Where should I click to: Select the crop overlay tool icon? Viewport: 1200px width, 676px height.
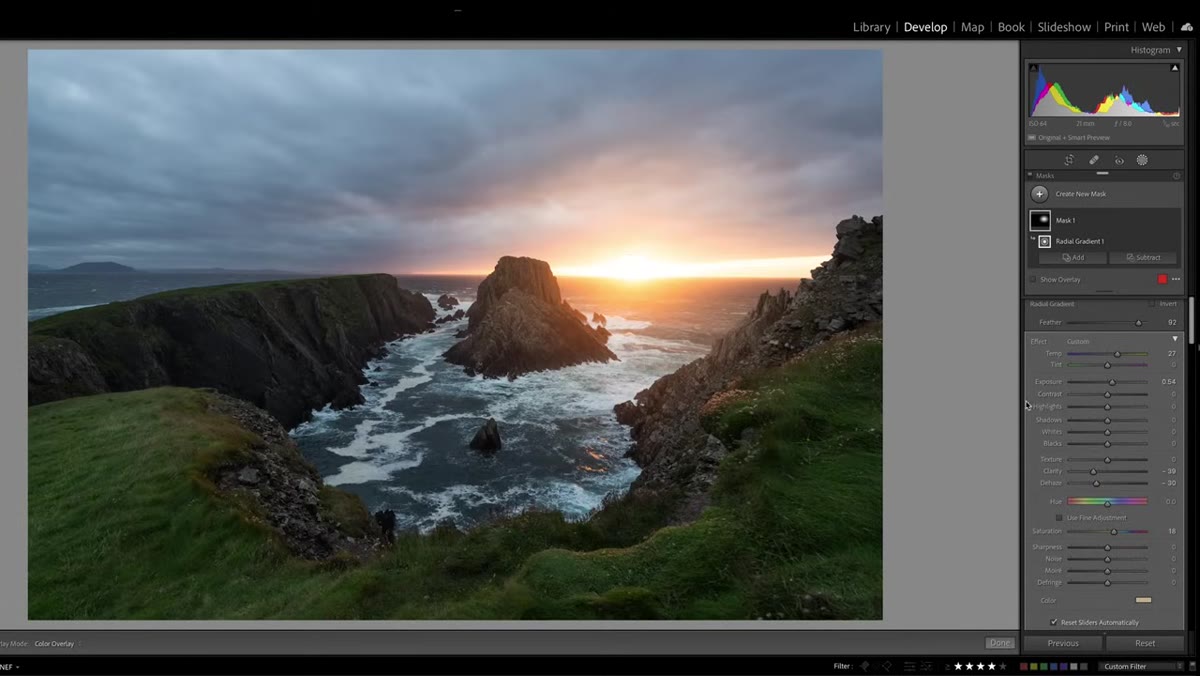point(1069,160)
